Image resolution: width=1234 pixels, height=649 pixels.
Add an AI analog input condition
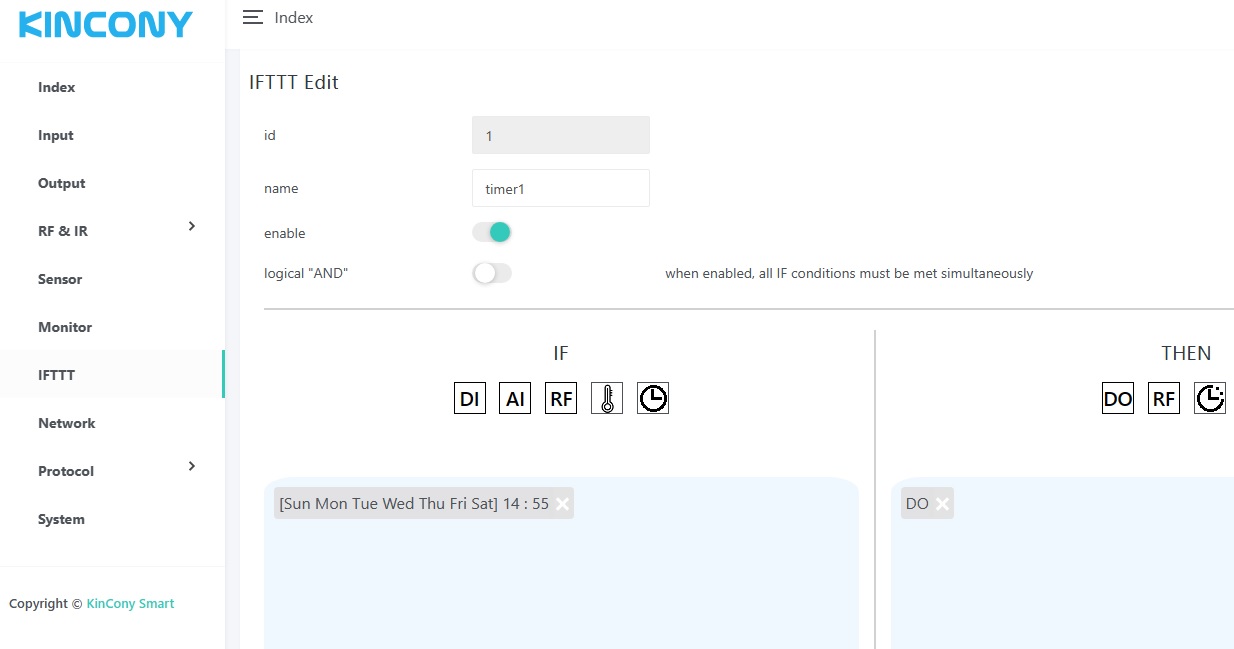515,398
